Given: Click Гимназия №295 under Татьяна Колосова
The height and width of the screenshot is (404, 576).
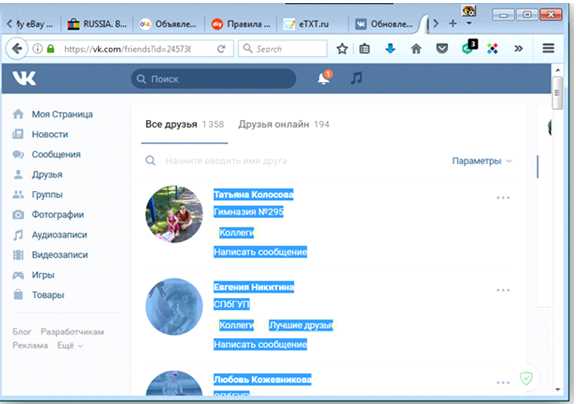Looking at the screenshot, I should coord(249,212).
